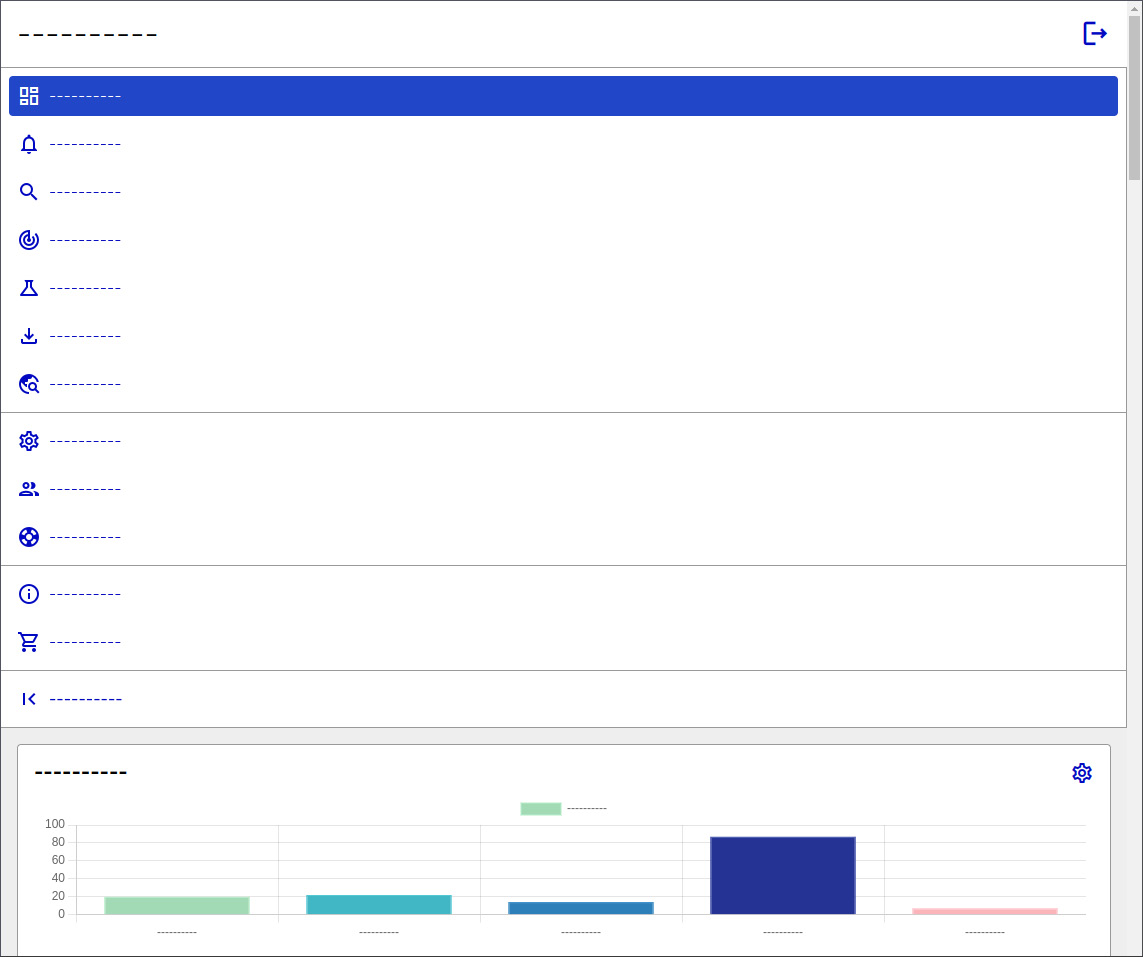Open the target/bullseye navigation item

[29, 239]
